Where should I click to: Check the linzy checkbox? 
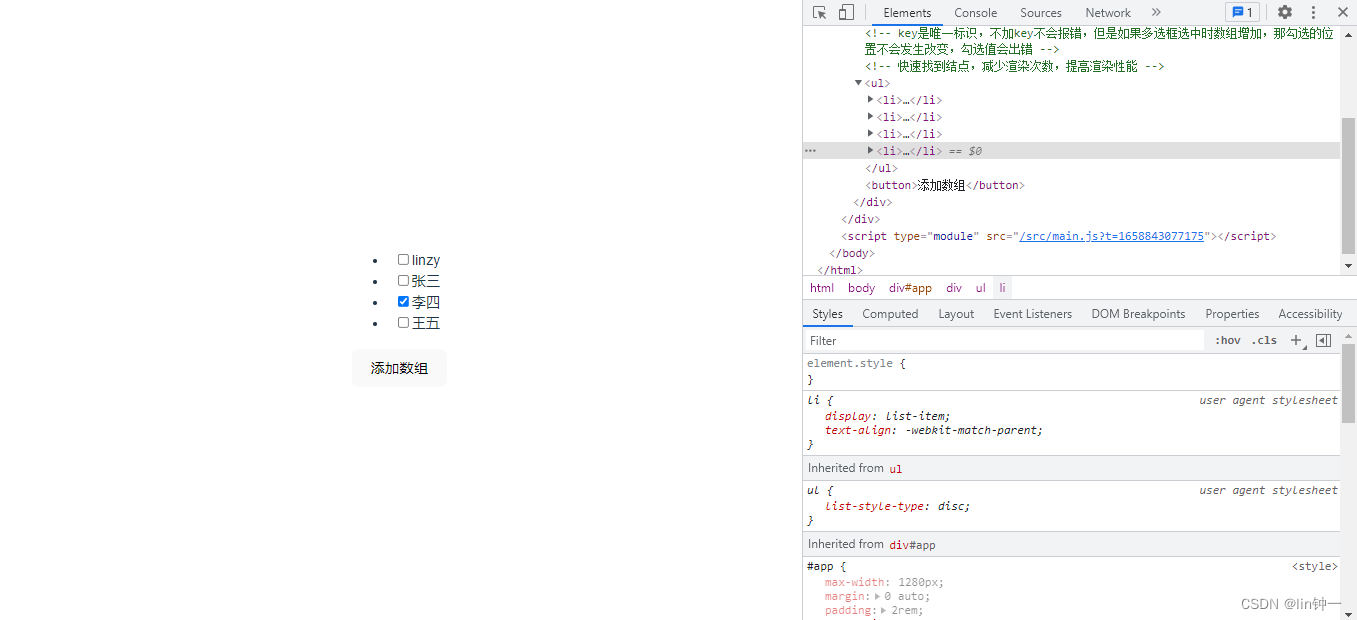[x=403, y=260]
